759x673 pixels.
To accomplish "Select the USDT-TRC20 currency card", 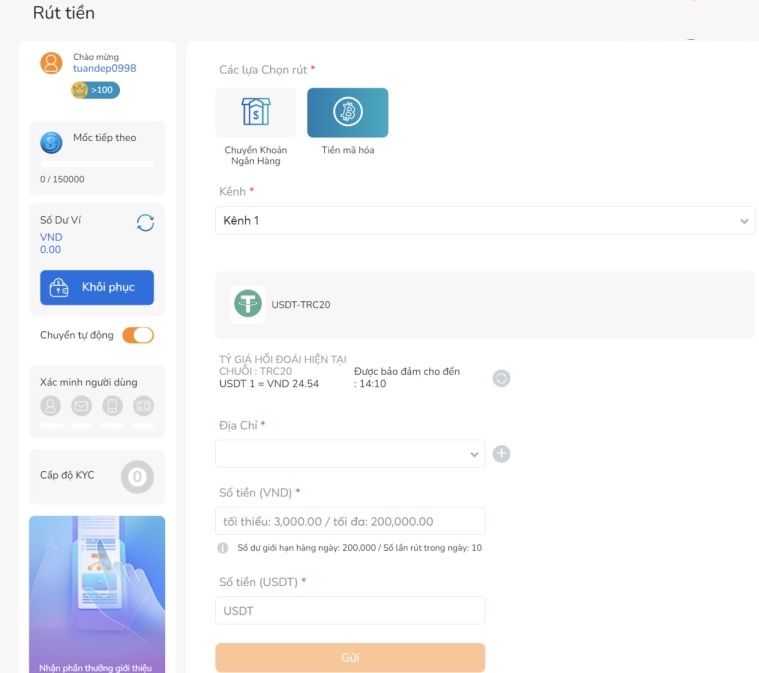I will pos(485,305).
